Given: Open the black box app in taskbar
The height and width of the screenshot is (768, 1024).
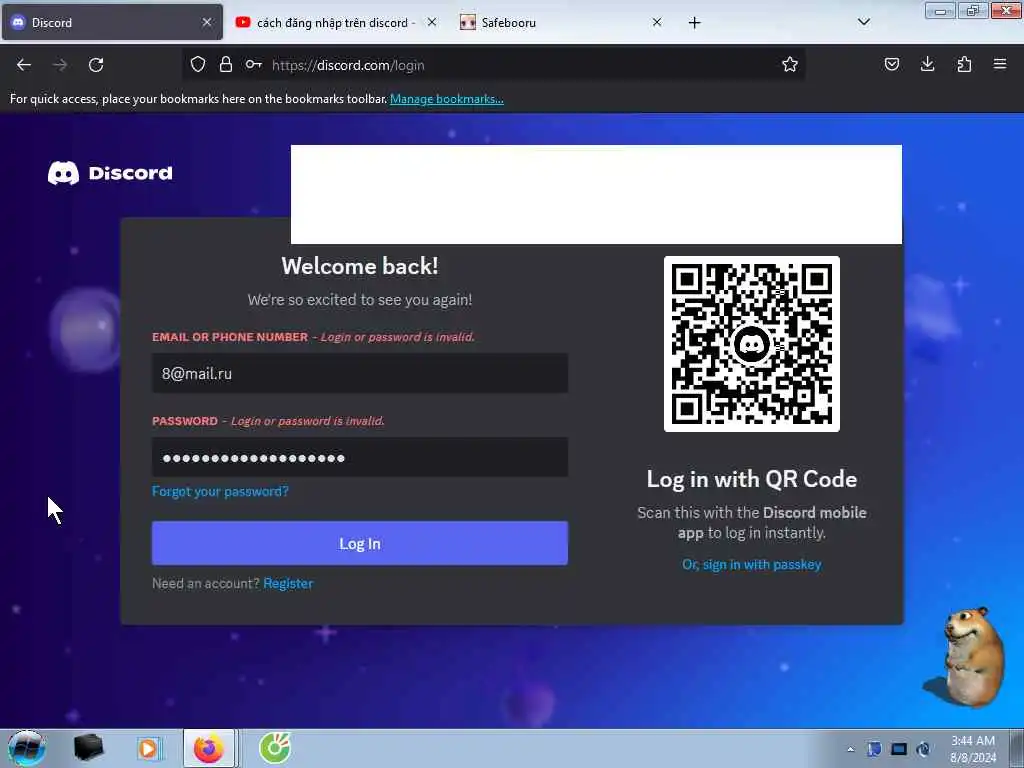Looking at the screenshot, I should (x=88, y=748).
